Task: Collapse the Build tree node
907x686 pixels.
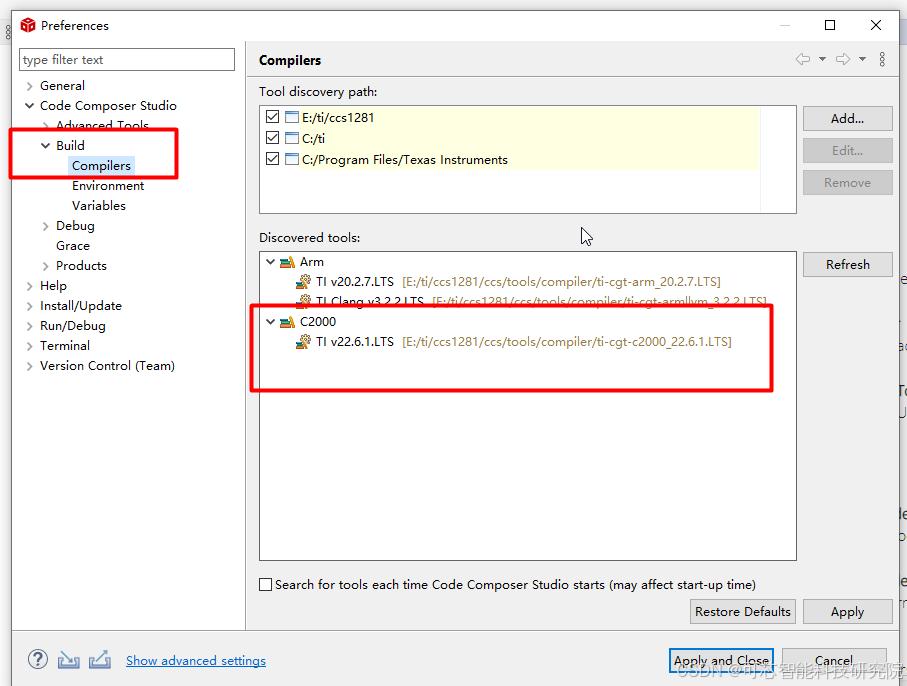Action: [45, 146]
